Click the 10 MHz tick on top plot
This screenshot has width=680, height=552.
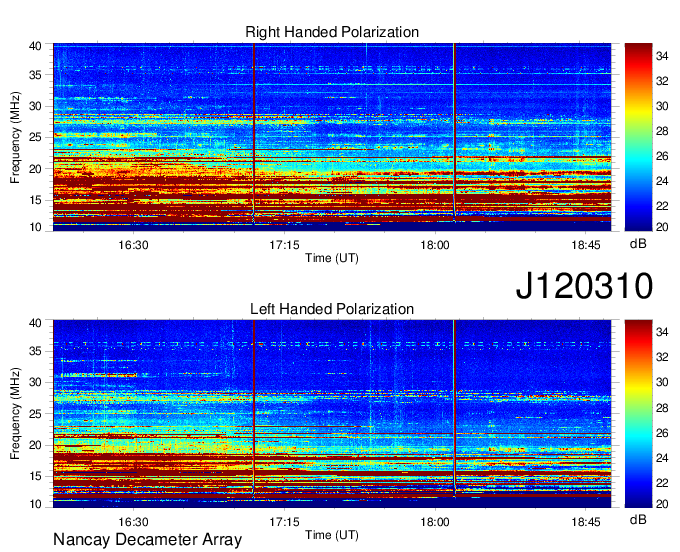(x=35, y=227)
